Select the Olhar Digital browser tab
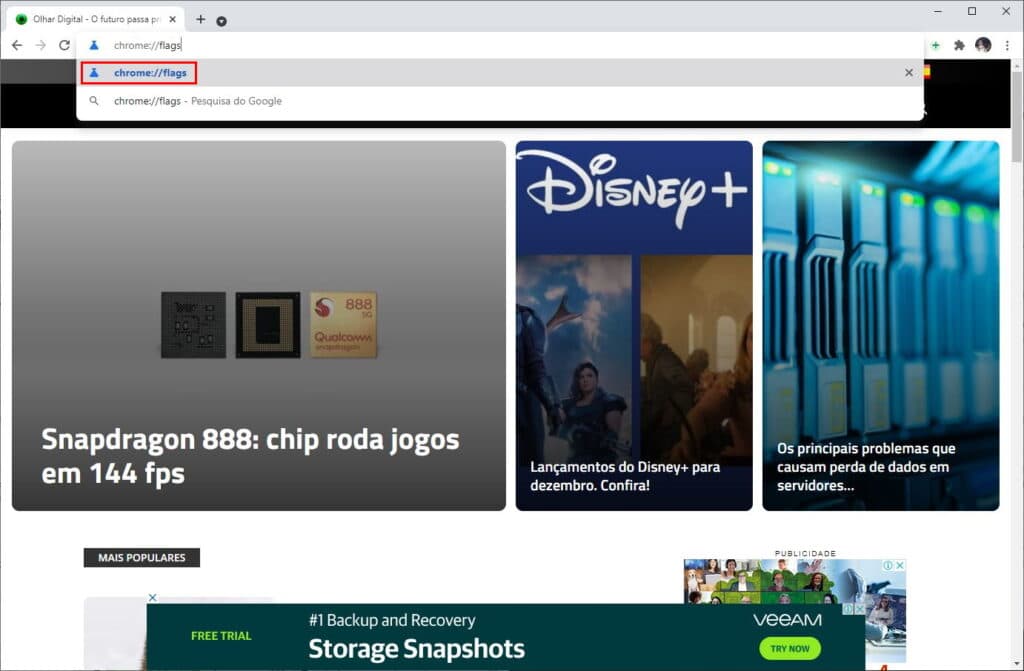Viewport: 1024px width, 671px height. [x=95, y=20]
